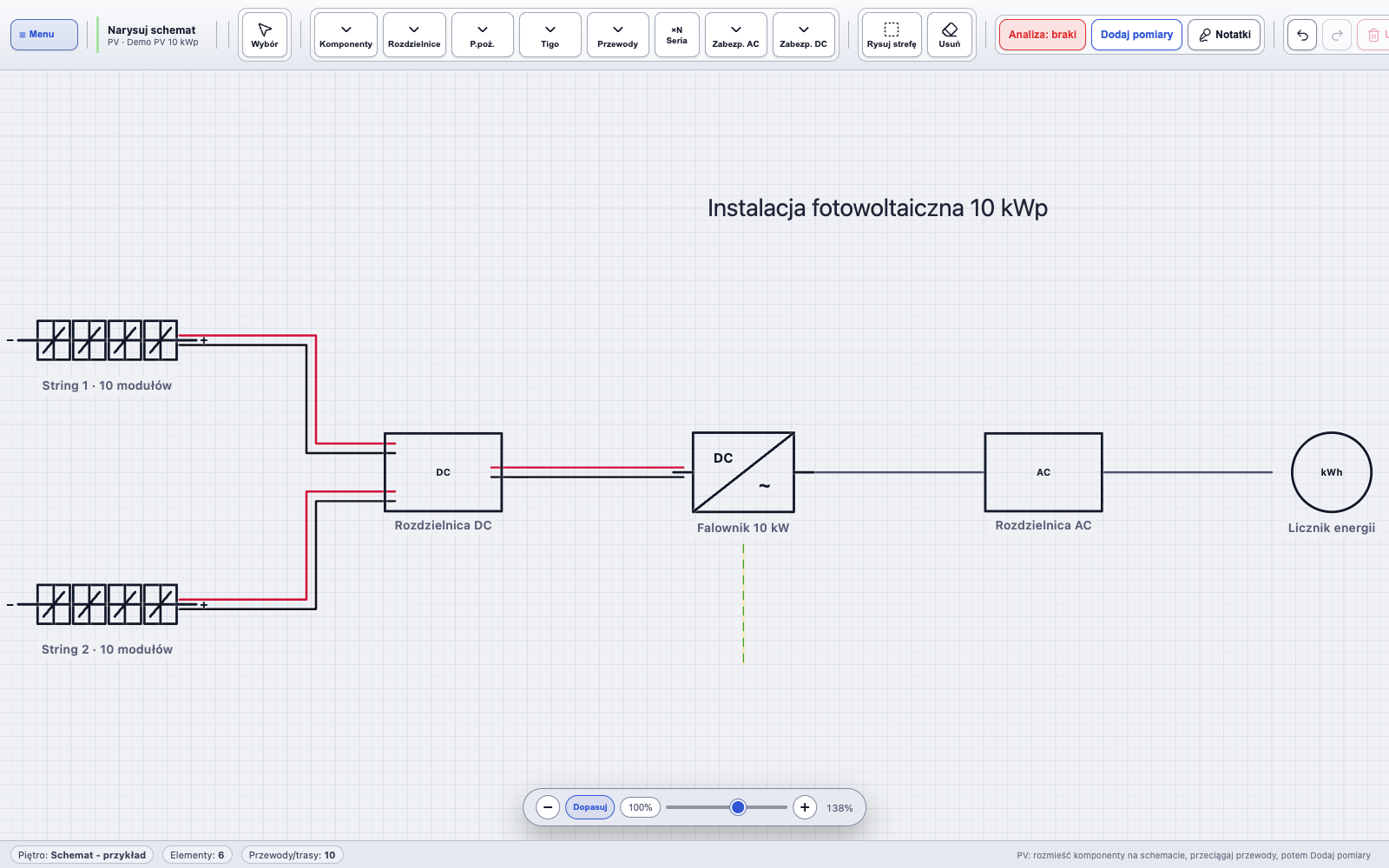Image resolution: width=1389 pixels, height=868 pixels.
Task: Click the Dodaj pomiary button
Action: pos(1136,35)
